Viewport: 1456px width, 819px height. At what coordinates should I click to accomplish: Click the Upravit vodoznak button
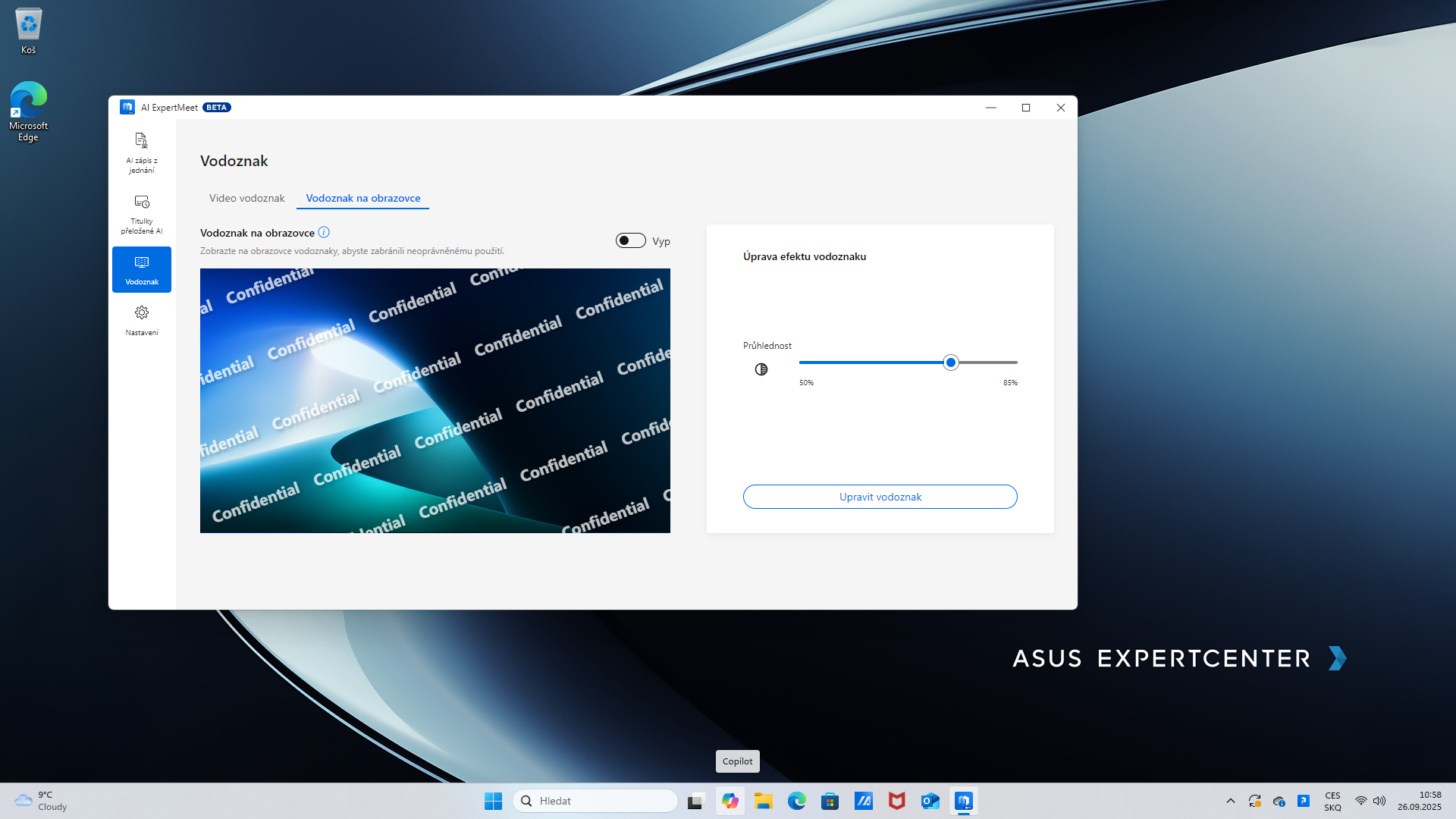tap(880, 497)
